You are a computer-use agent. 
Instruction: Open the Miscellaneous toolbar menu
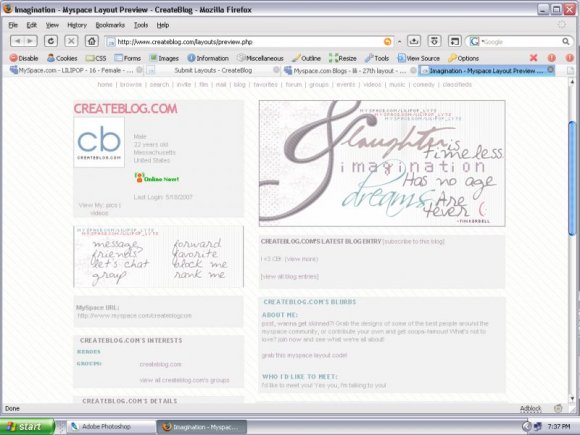(x=260, y=58)
